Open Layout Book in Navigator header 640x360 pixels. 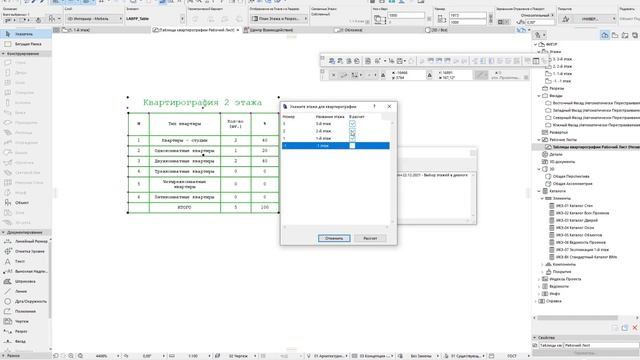click(x=625, y=36)
